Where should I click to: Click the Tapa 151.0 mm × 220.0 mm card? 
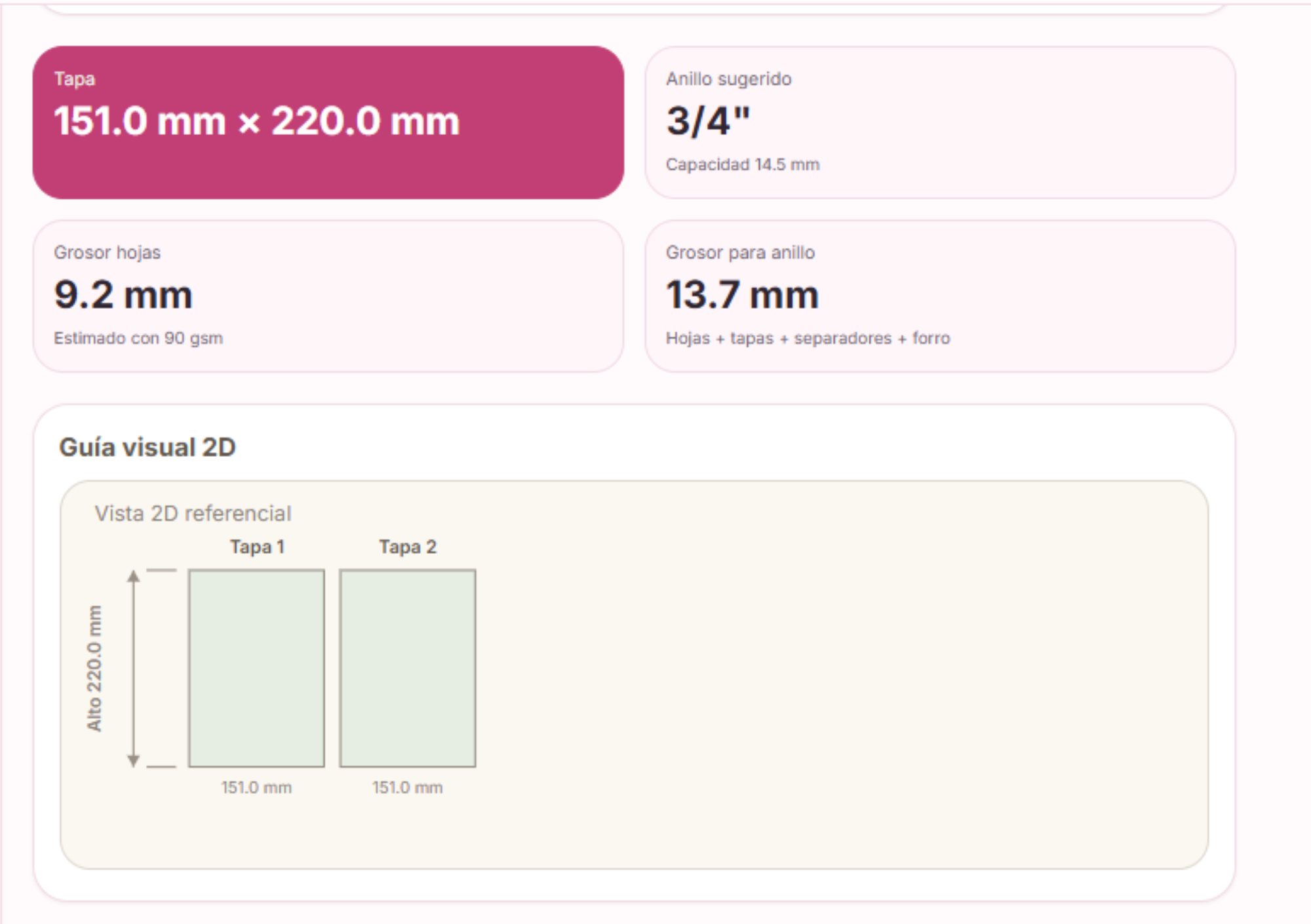(x=328, y=123)
